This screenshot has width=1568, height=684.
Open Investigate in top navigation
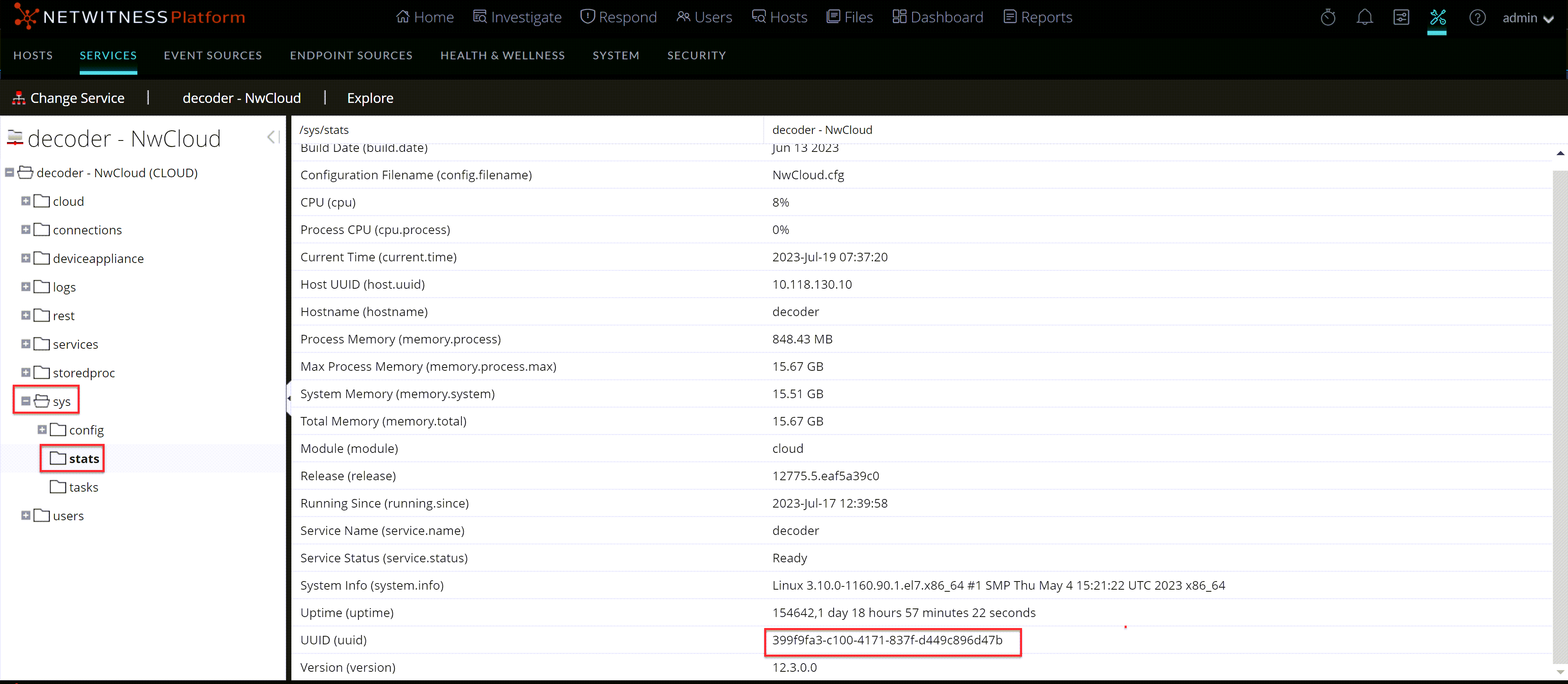pyautogui.click(x=517, y=17)
